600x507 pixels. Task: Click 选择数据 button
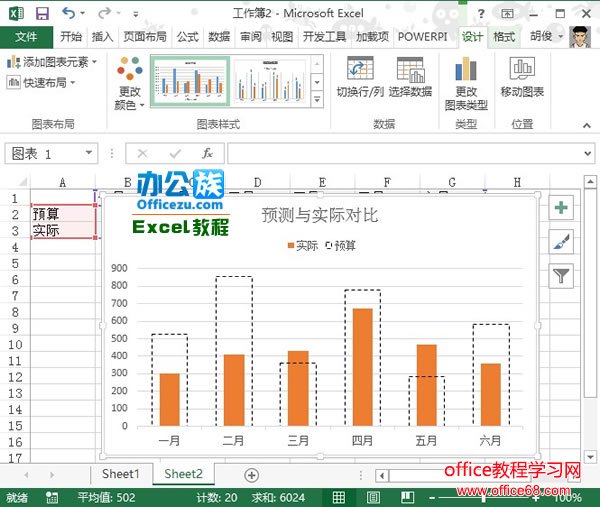pyautogui.click(x=410, y=77)
